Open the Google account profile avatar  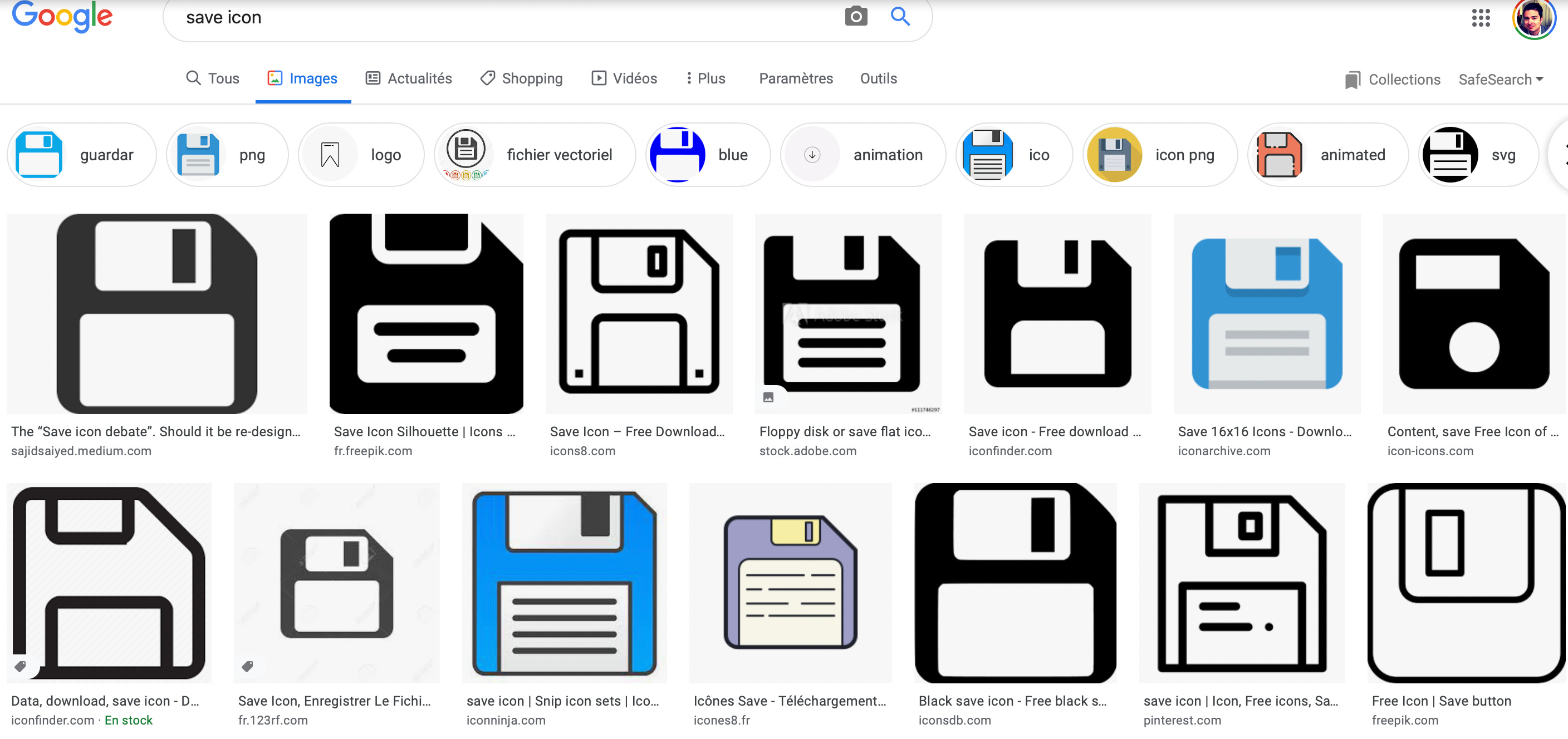coord(1533,18)
